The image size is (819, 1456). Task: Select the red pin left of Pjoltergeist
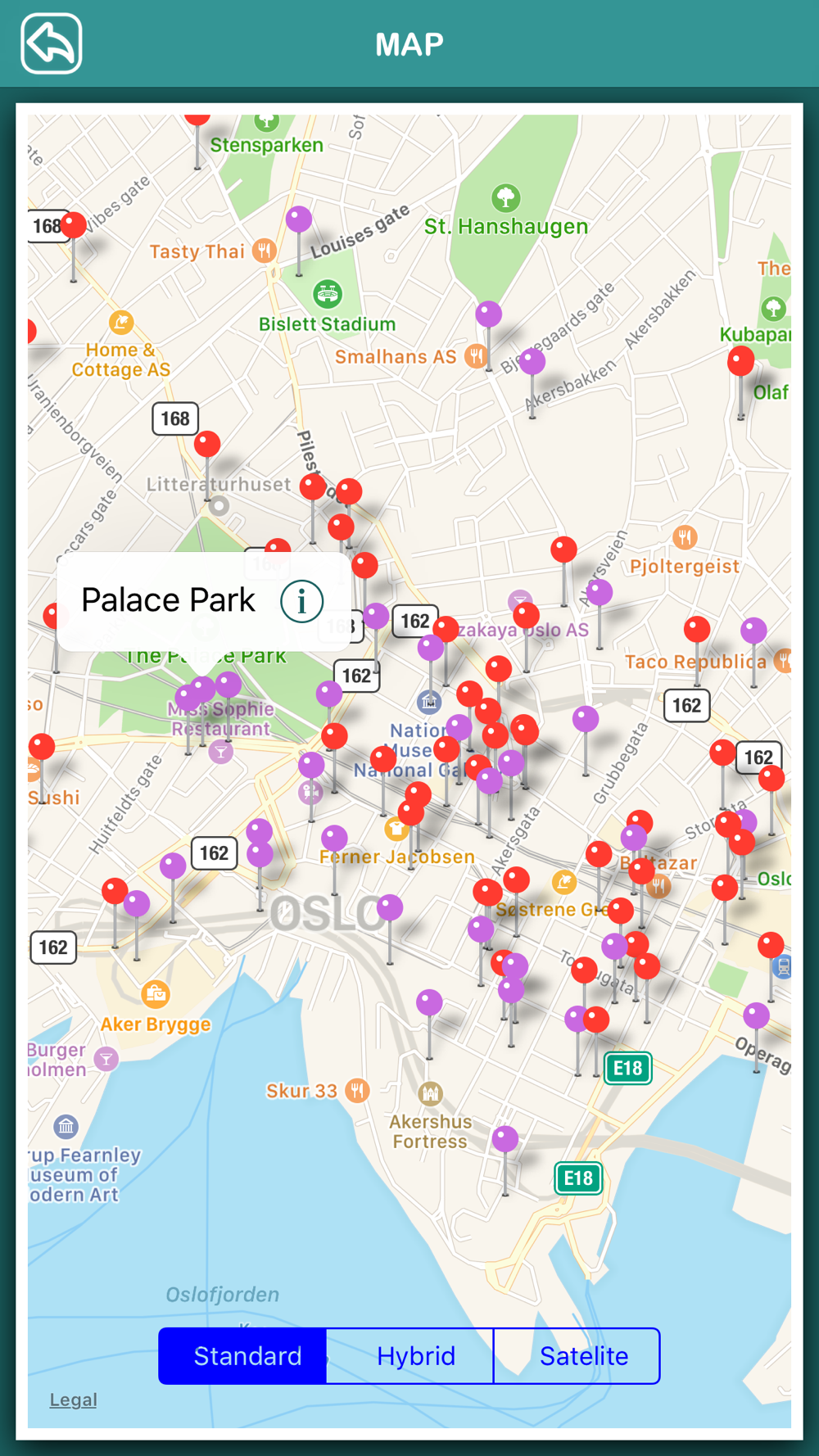(x=563, y=549)
